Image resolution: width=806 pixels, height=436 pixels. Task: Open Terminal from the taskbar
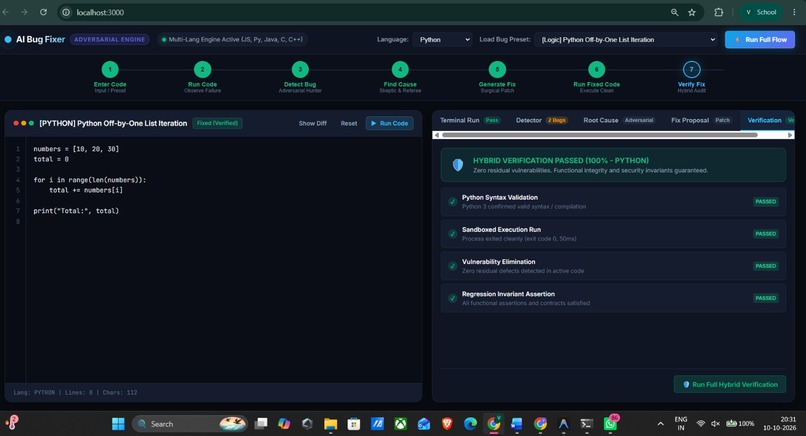click(587, 424)
